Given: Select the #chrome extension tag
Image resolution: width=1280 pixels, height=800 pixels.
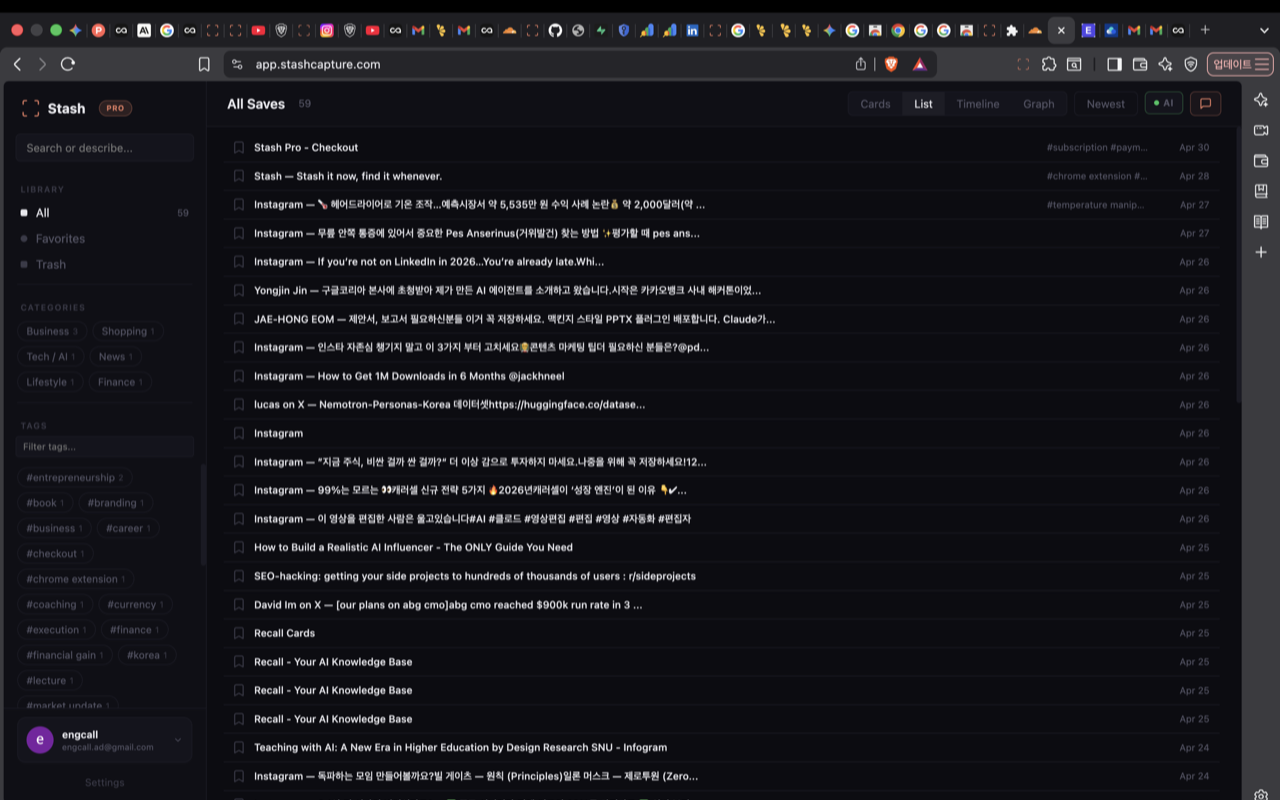Looking at the screenshot, I should pyautogui.click(x=76, y=579).
